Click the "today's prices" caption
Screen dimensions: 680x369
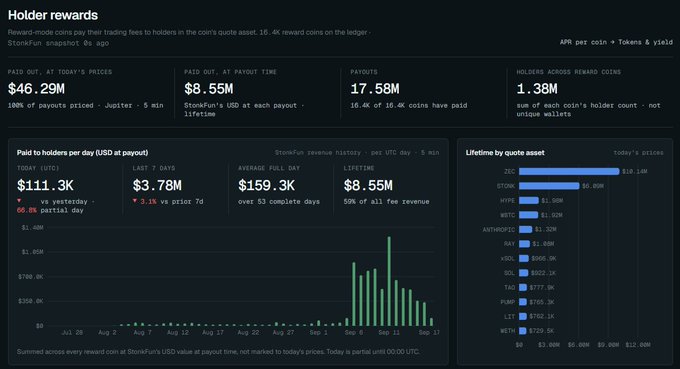tap(638, 153)
